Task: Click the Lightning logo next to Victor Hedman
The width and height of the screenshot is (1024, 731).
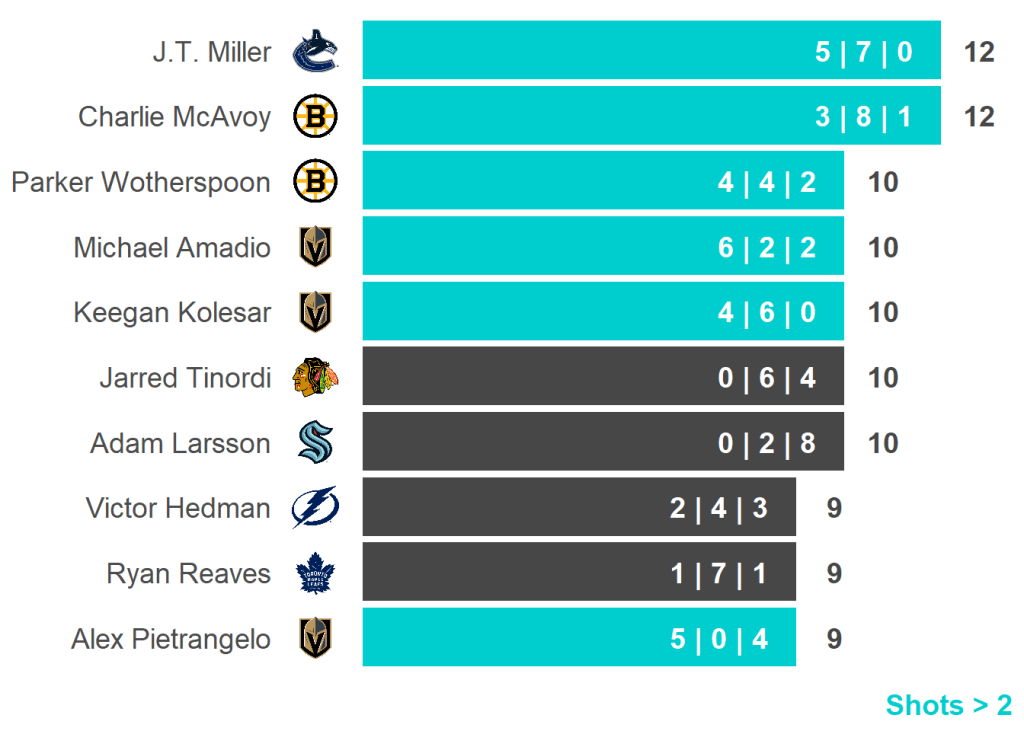Action: click(x=315, y=508)
